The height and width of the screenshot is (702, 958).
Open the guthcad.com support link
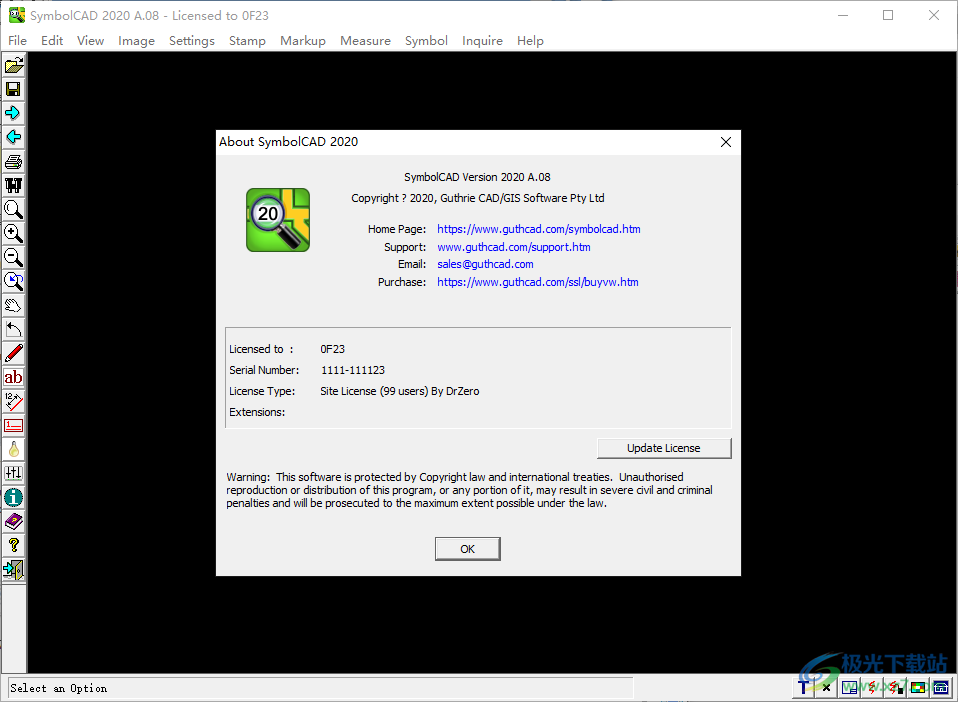pyautogui.click(x=513, y=247)
